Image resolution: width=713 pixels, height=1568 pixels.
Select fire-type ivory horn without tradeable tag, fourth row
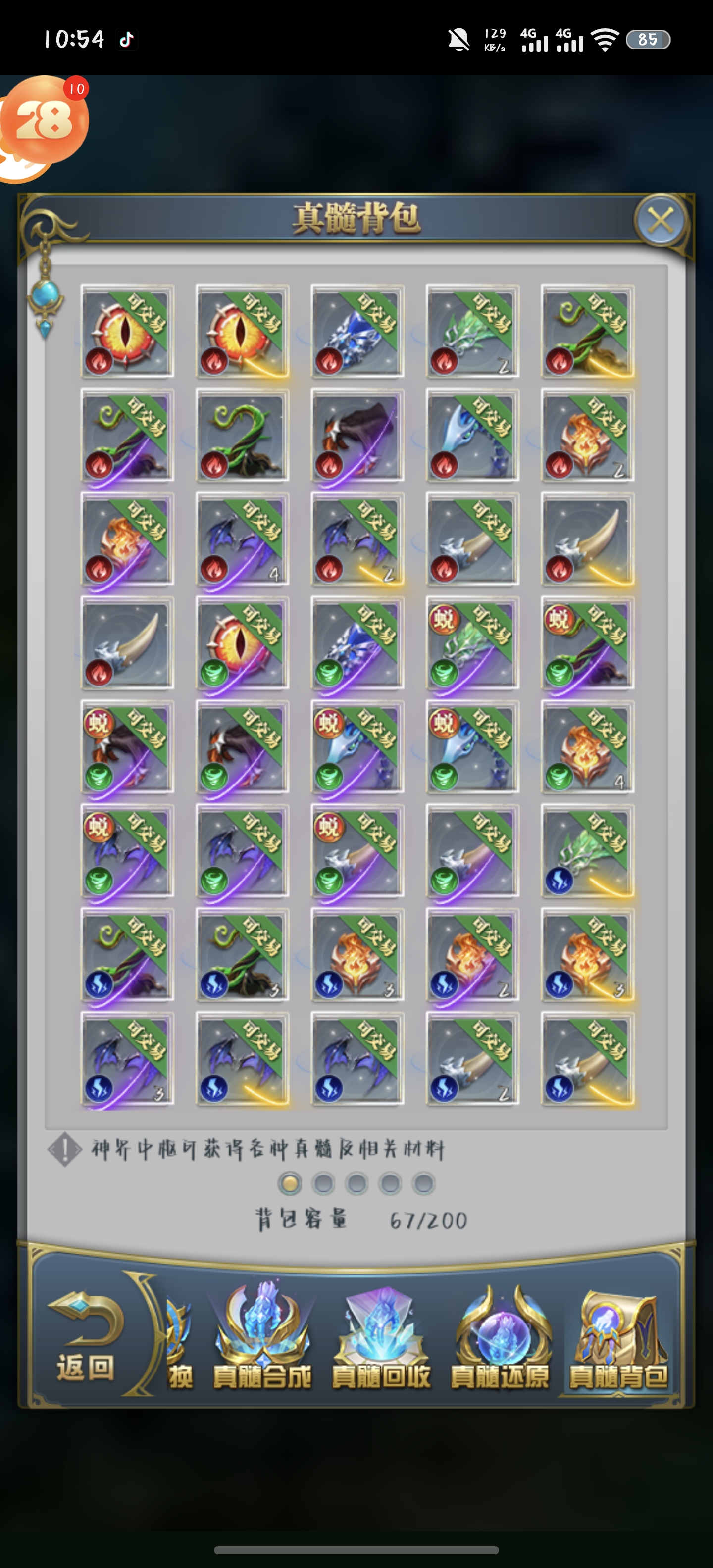pyautogui.click(x=127, y=643)
